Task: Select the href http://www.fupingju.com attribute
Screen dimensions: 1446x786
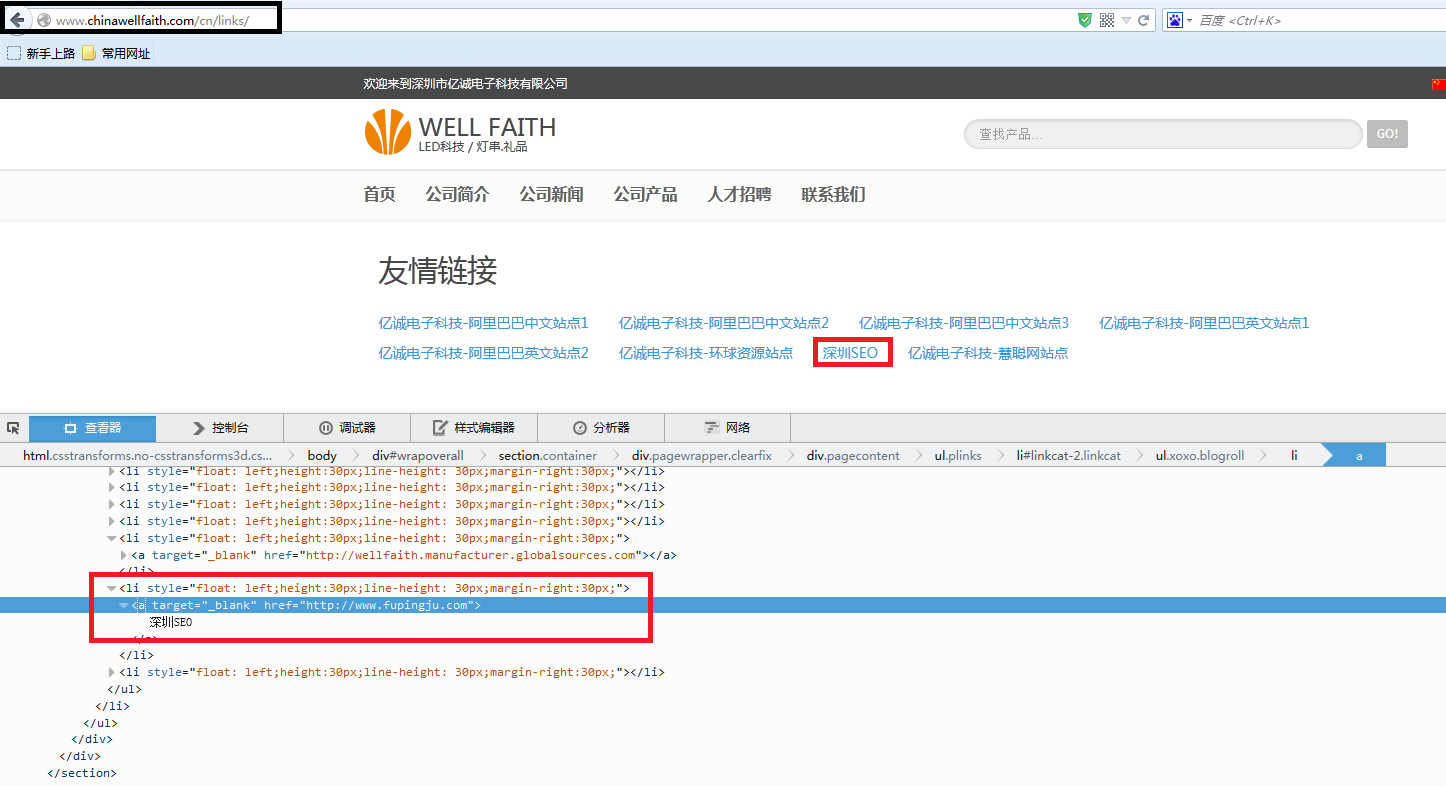Action: pyautogui.click(x=369, y=606)
